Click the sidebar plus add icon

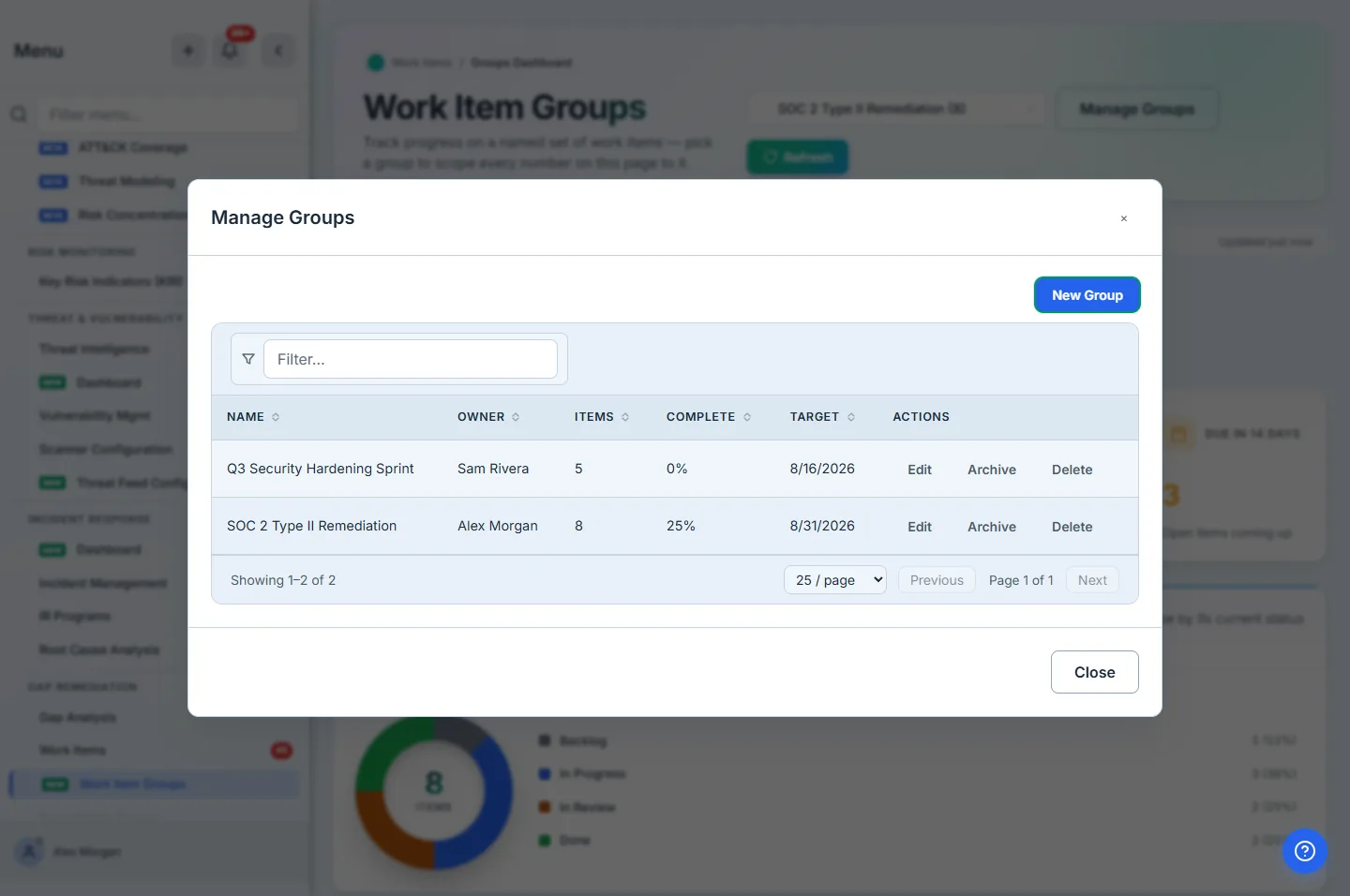click(188, 51)
